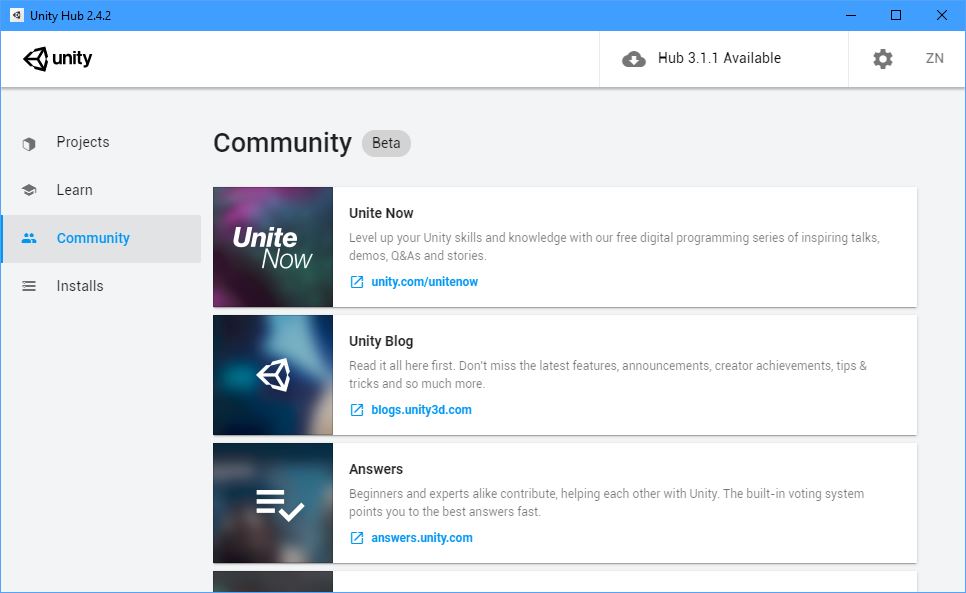The height and width of the screenshot is (593, 966).
Task: Click external link icon beside unity.com/unitenow
Action: tap(357, 282)
